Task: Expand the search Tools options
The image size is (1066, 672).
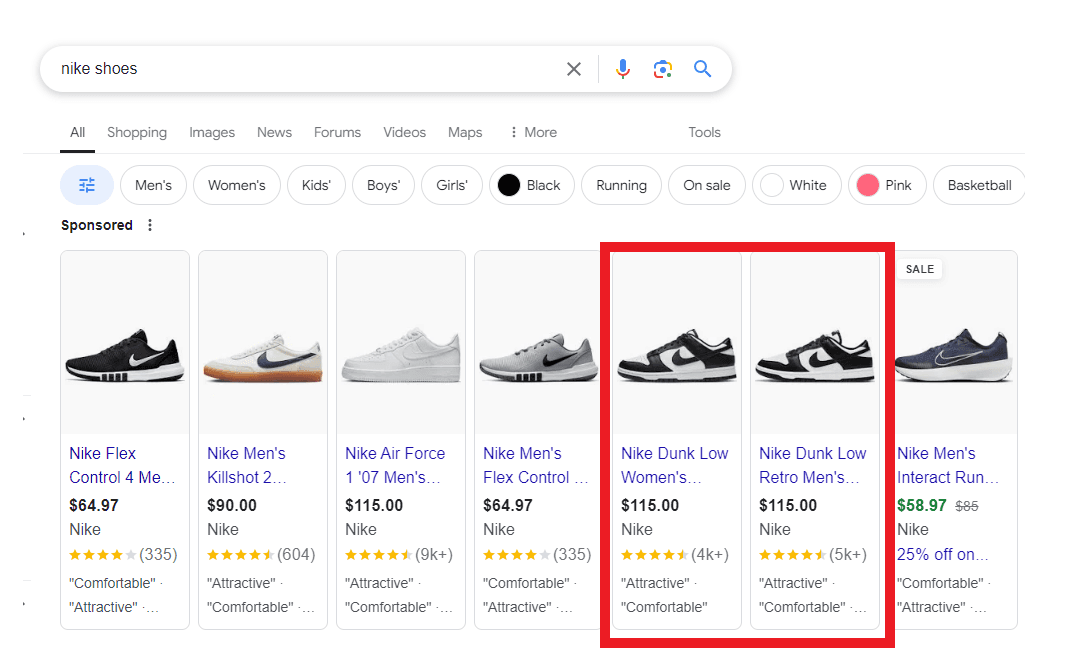Action: [x=704, y=132]
